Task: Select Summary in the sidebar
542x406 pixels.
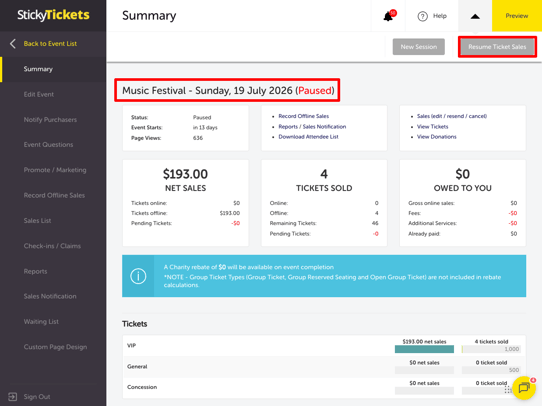Action: [38, 69]
